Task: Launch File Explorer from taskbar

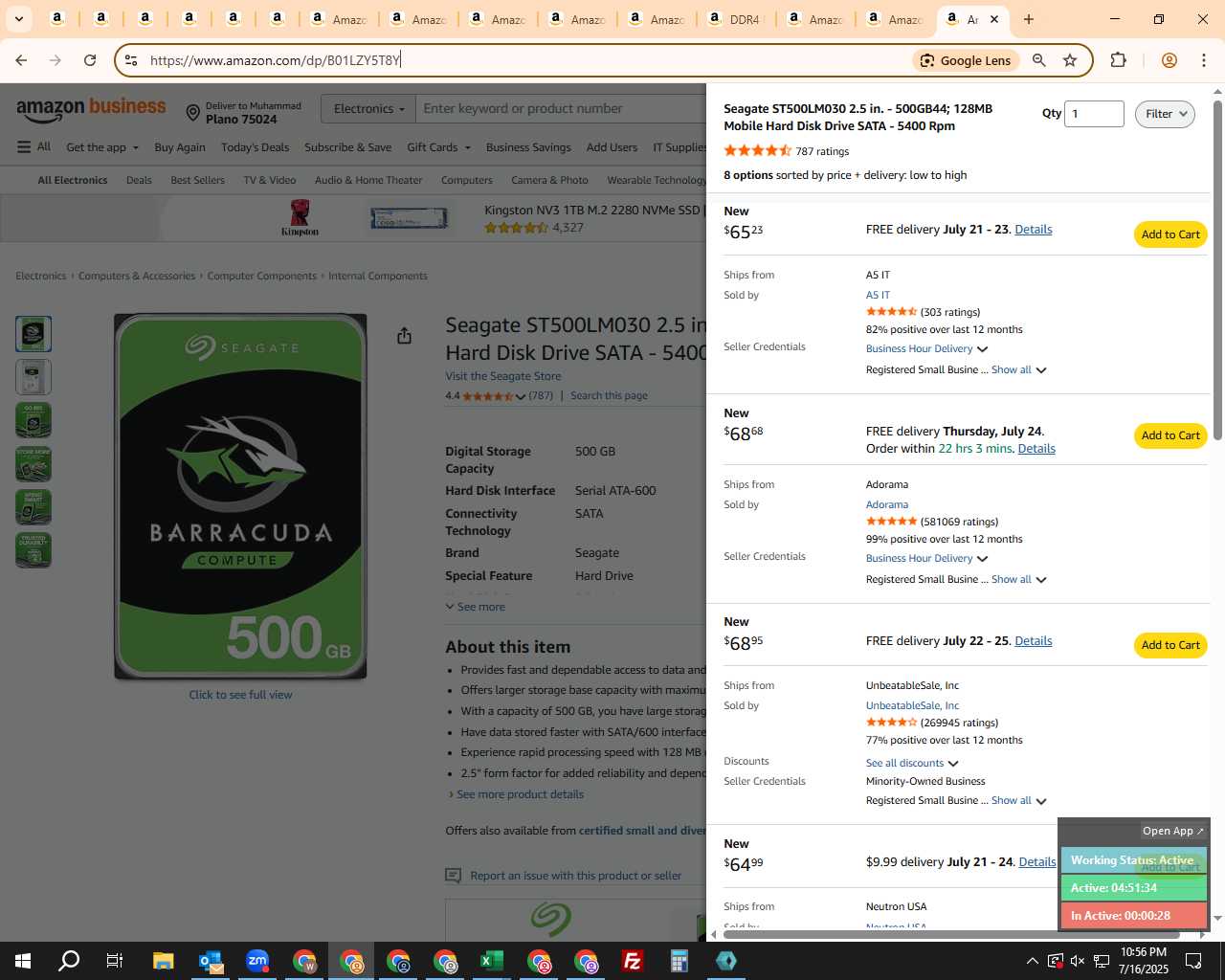Action: [163, 961]
